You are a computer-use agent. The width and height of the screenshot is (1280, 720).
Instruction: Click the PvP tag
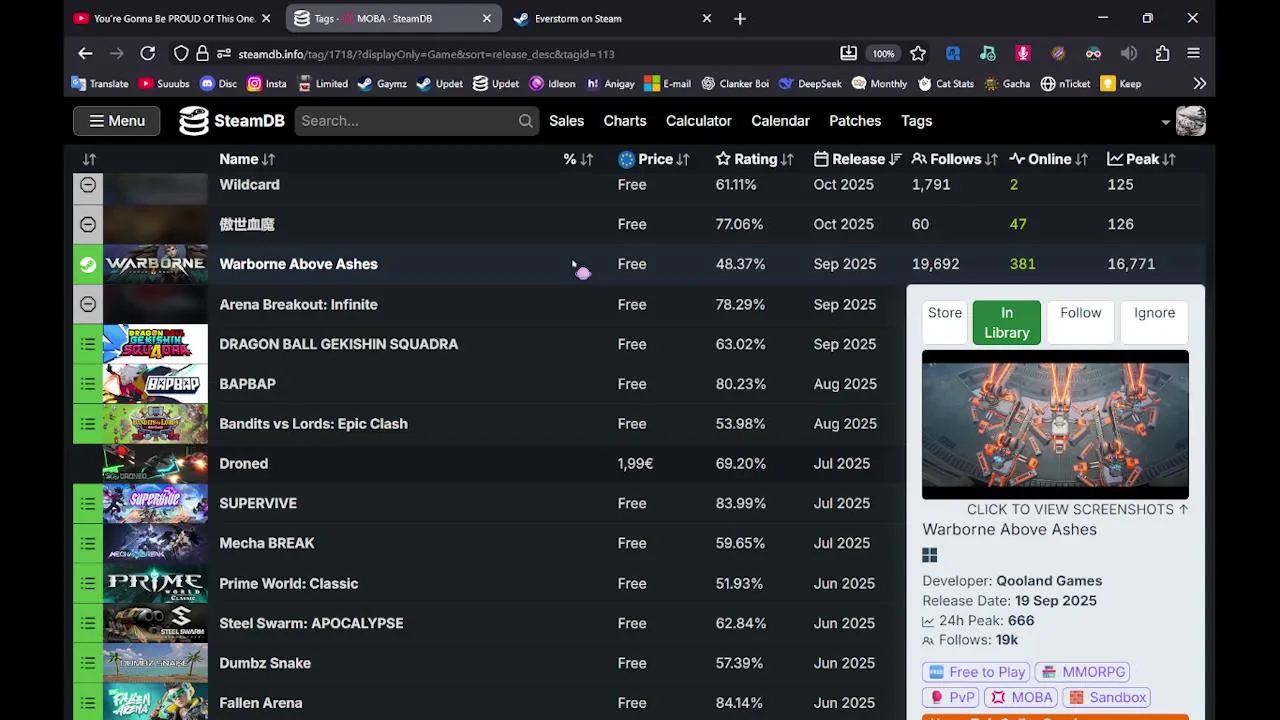(951, 697)
